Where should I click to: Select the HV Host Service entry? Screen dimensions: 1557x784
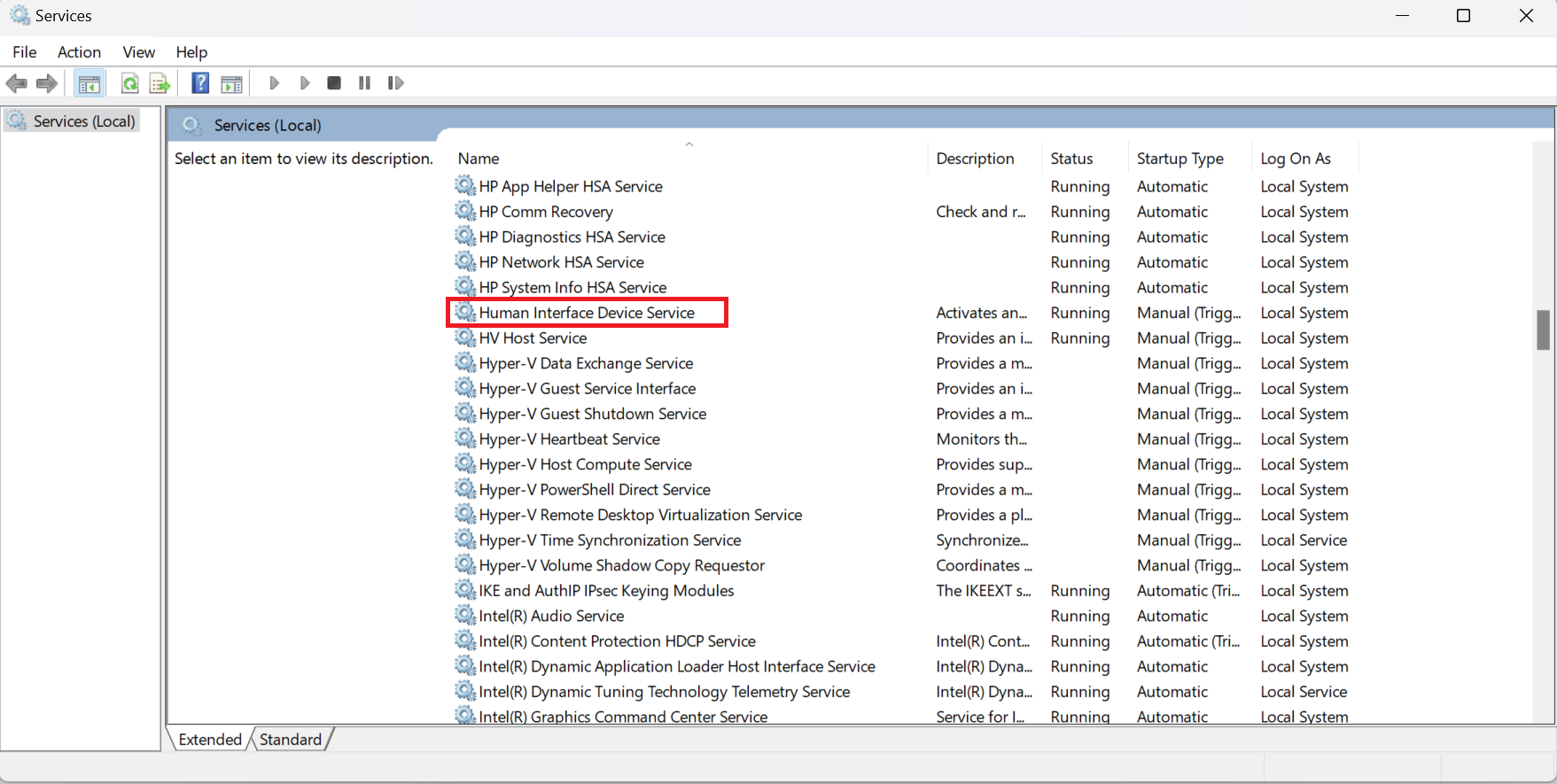(x=533, y=338)
